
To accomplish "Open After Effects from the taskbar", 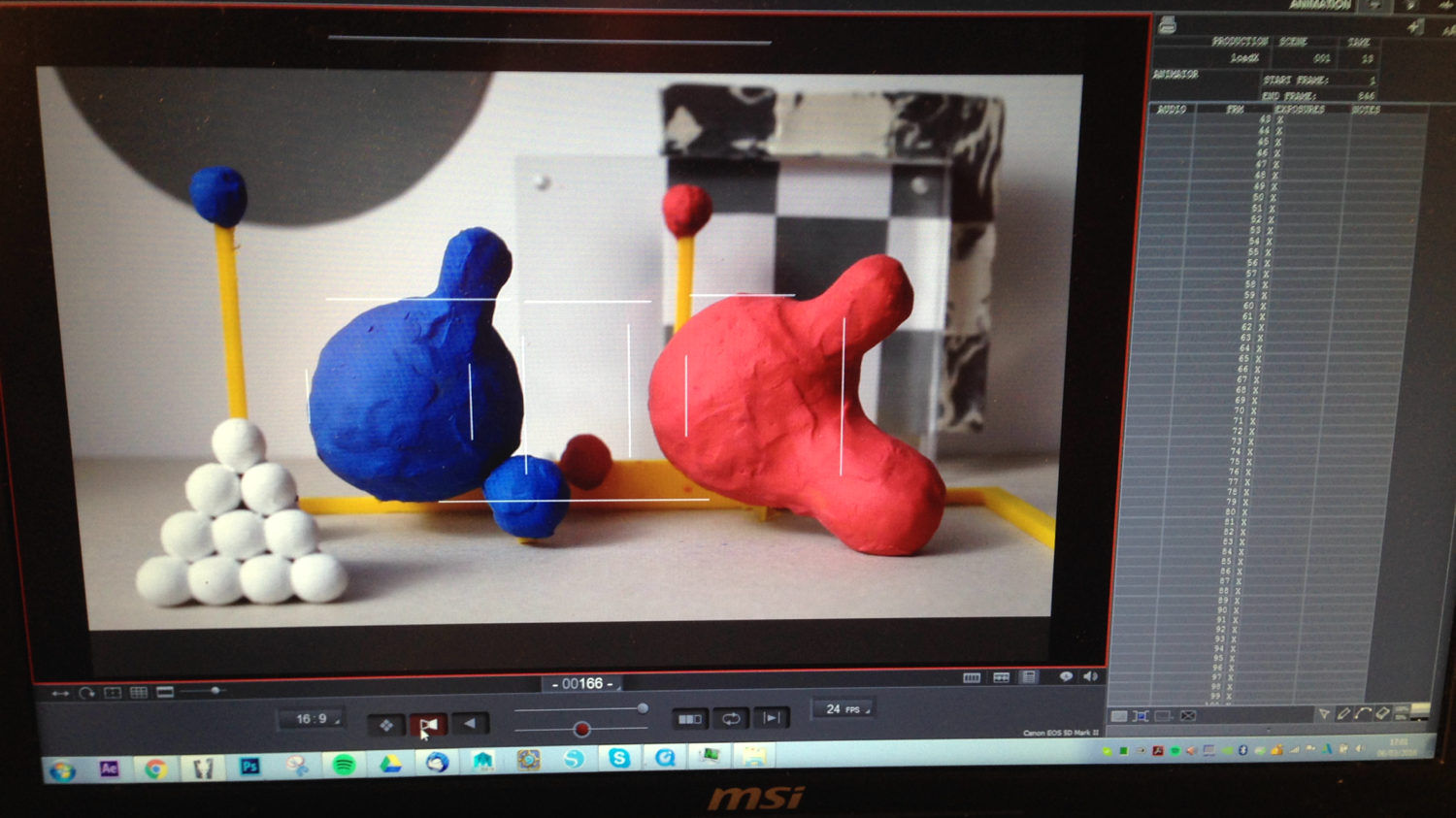I will 109,769.
